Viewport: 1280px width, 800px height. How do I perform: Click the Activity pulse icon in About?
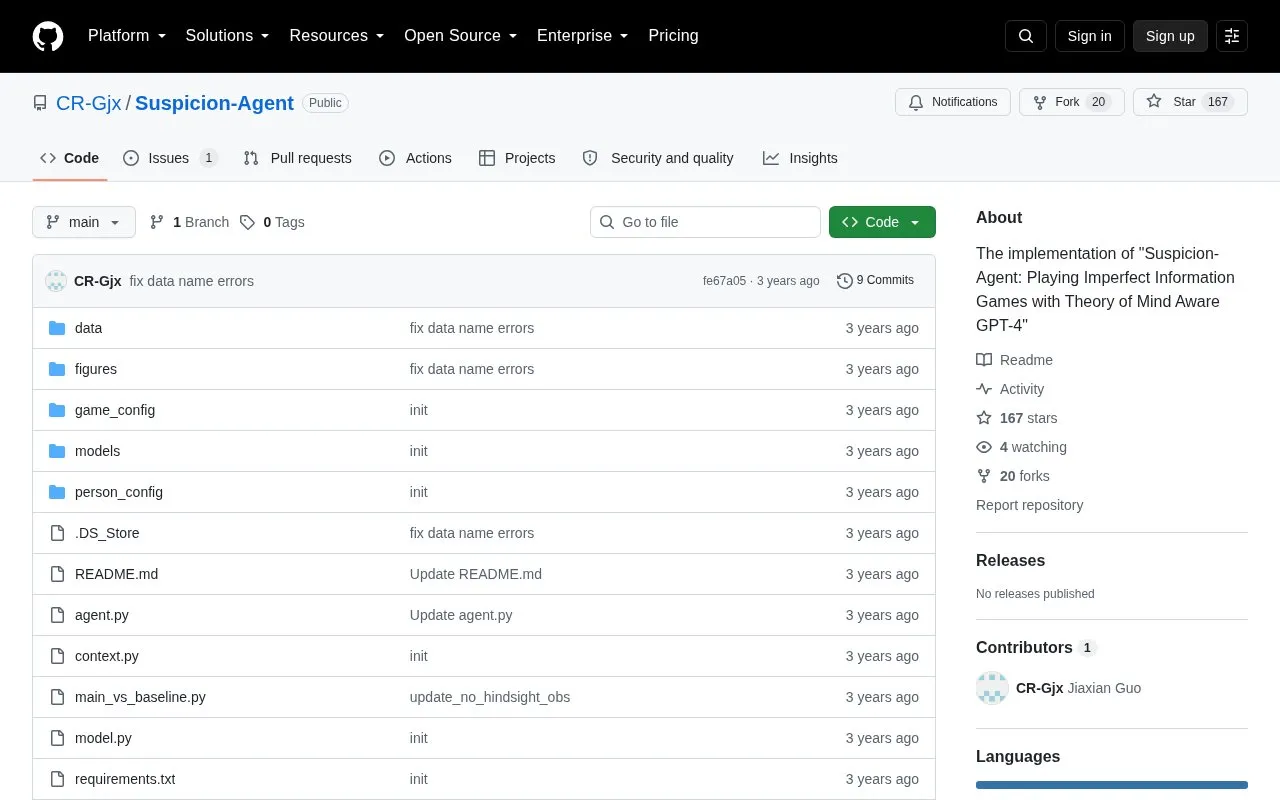tap(984, 389)
